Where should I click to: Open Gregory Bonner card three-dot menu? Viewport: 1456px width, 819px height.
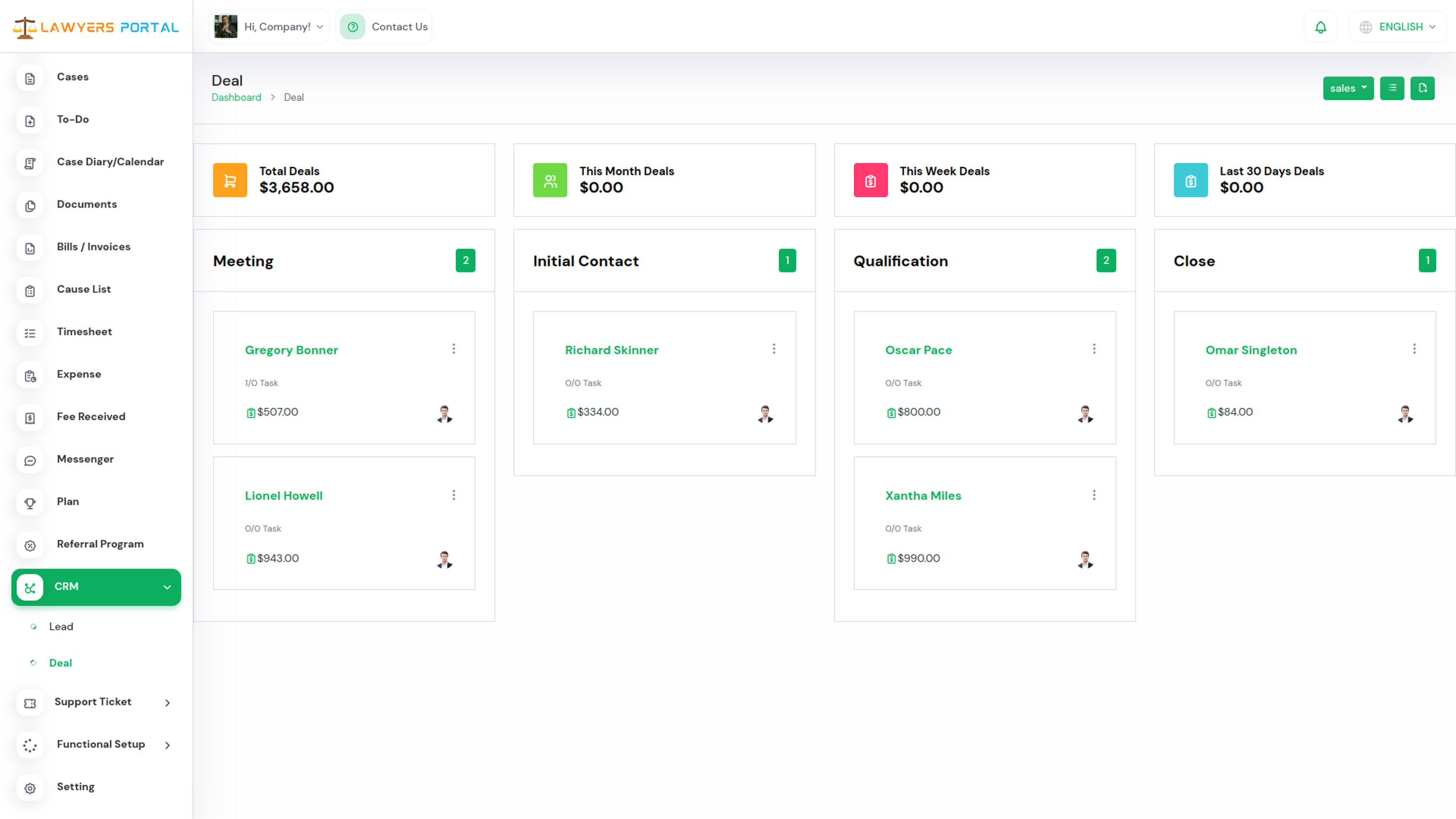[x=453, y=349]
